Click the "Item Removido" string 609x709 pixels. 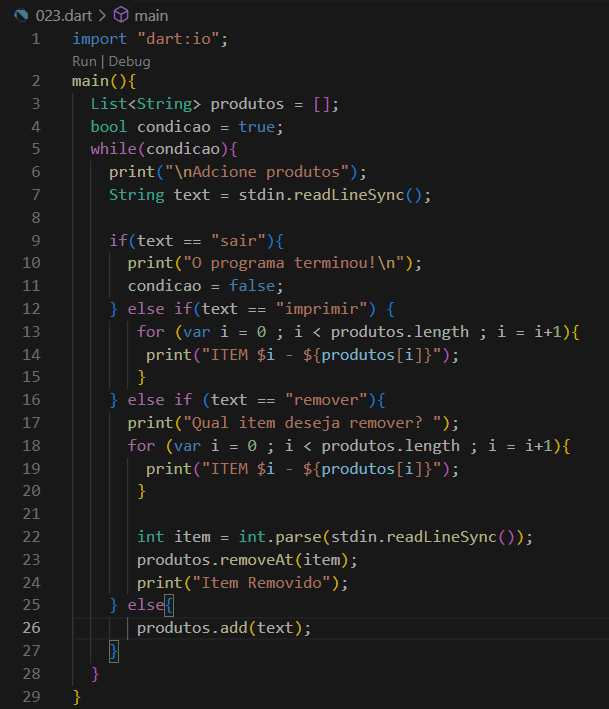coord(261,582)
